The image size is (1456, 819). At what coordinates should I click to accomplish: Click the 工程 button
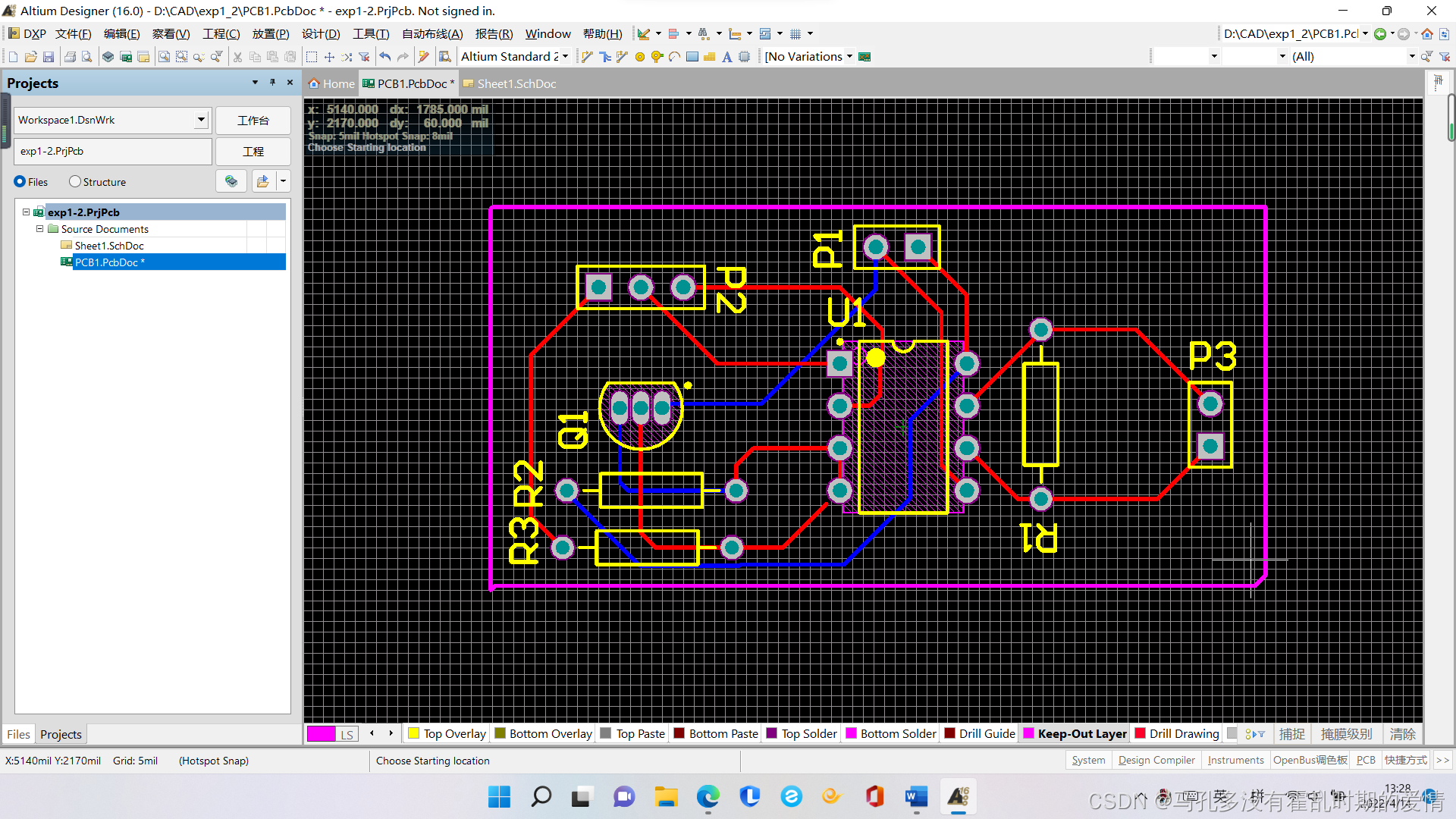[x=253, y=152]
